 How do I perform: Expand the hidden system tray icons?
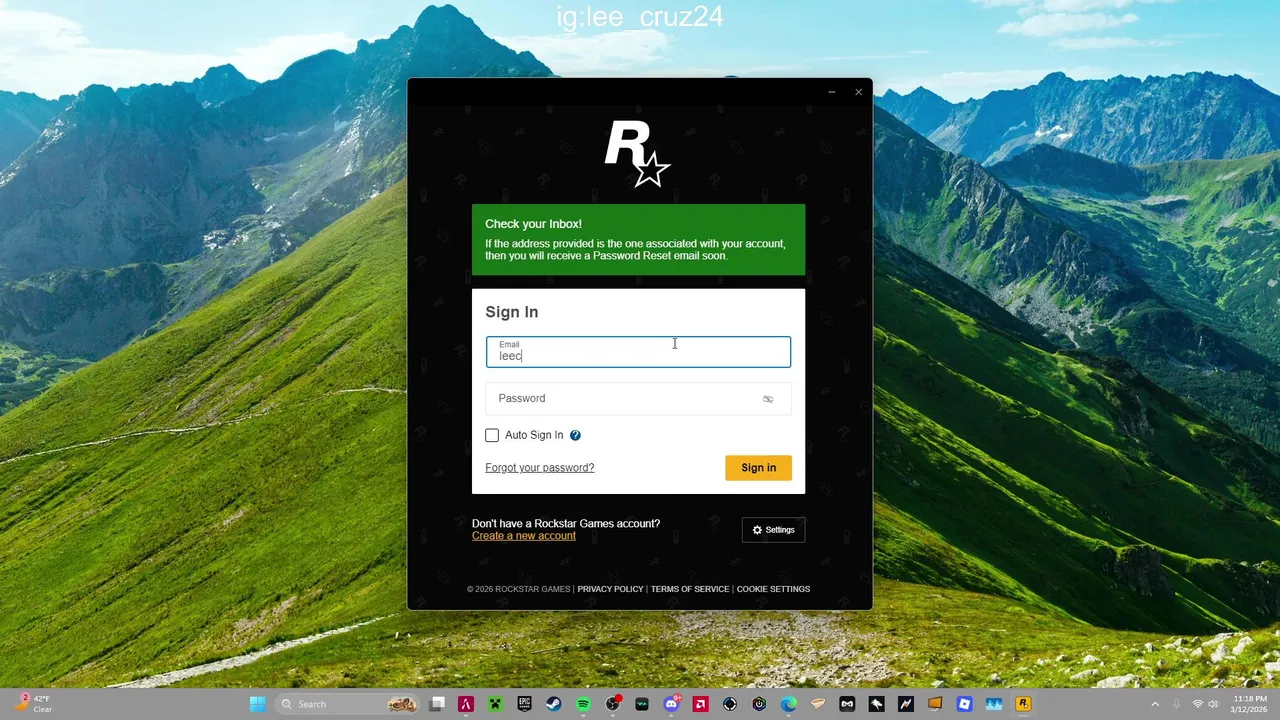pos(1155,704)
